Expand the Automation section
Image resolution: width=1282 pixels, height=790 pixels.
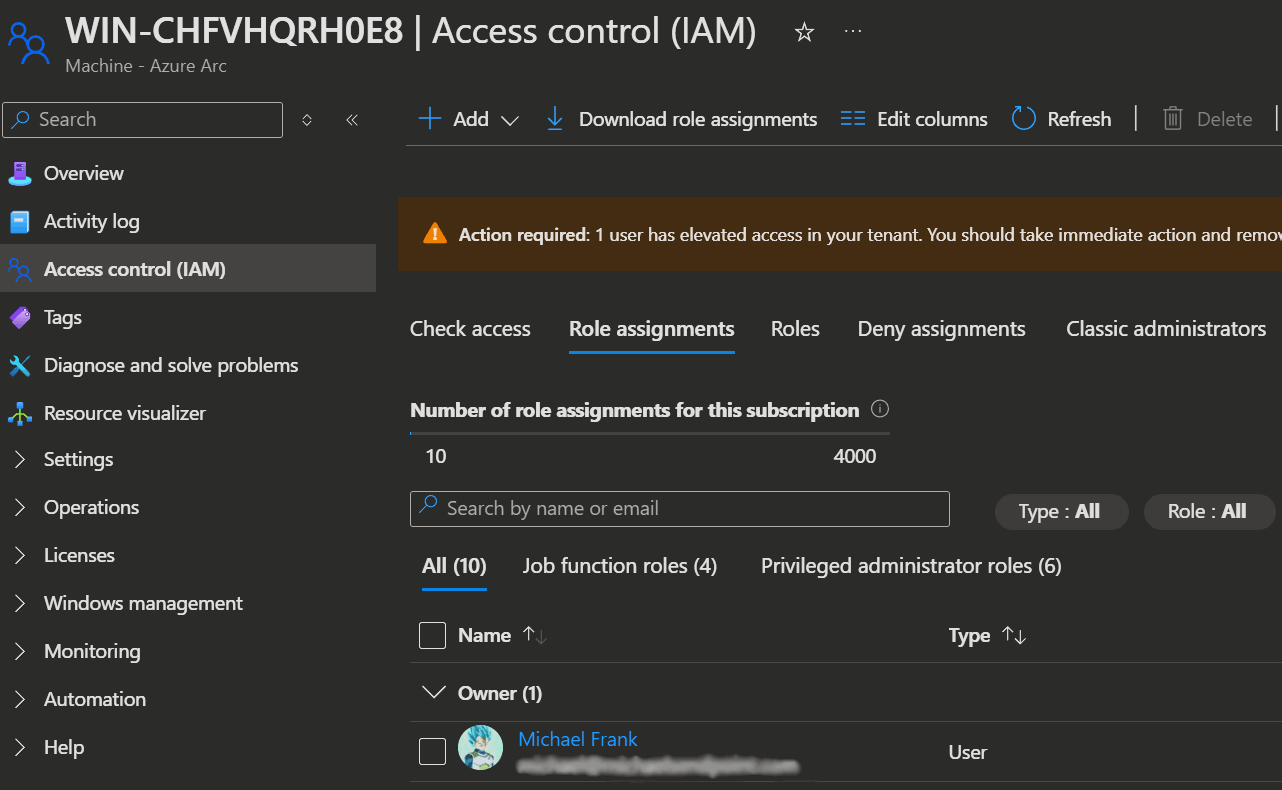pyautogui.click(x=20, y=699)
